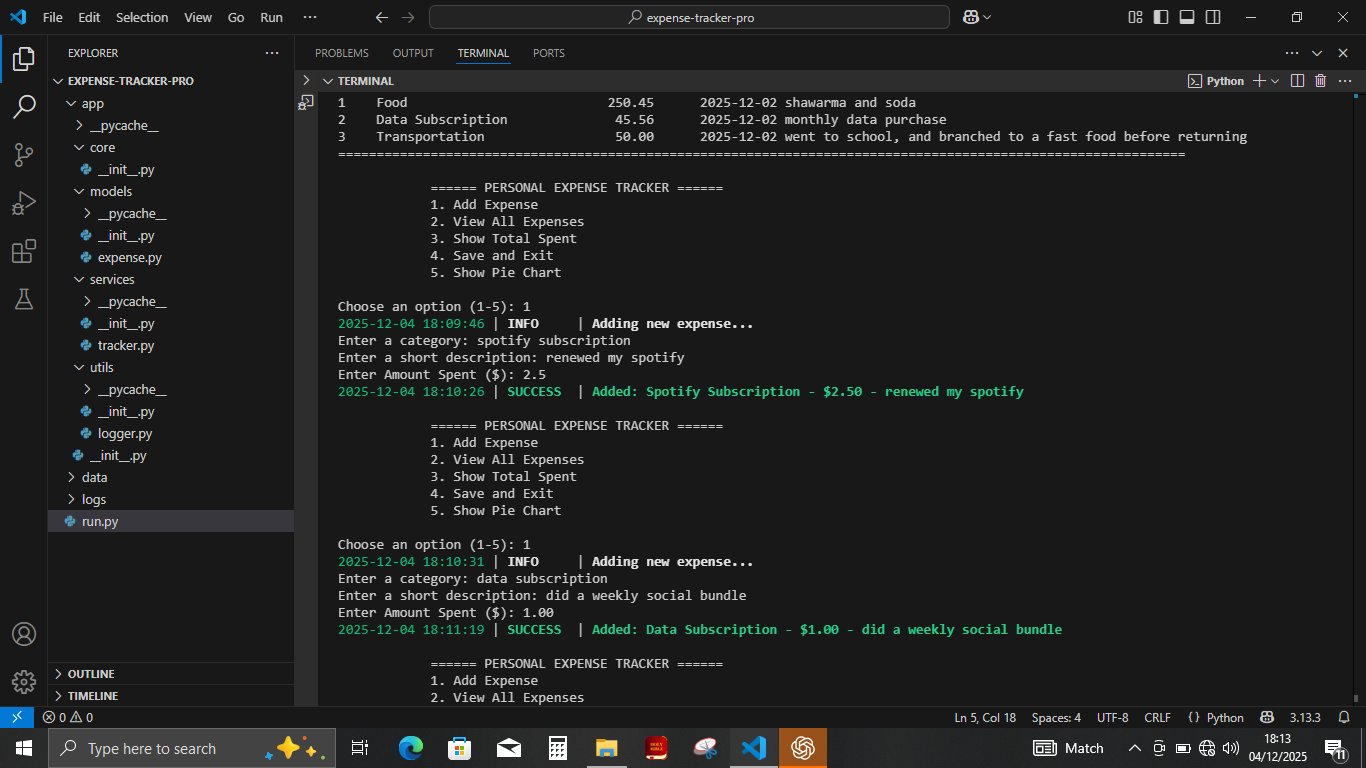
Task: Switch to the PROBLEMS tab
Action: tap(341, 53)
